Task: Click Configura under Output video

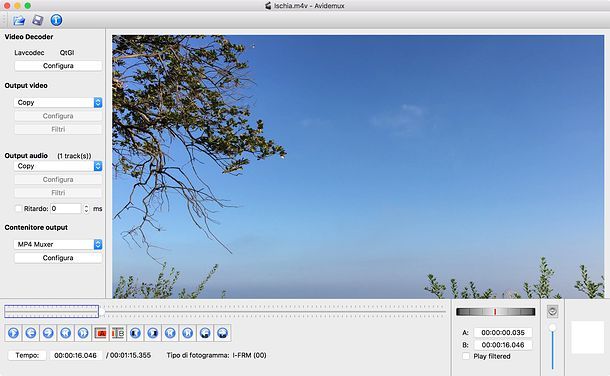Action: (x=58, y=116)
